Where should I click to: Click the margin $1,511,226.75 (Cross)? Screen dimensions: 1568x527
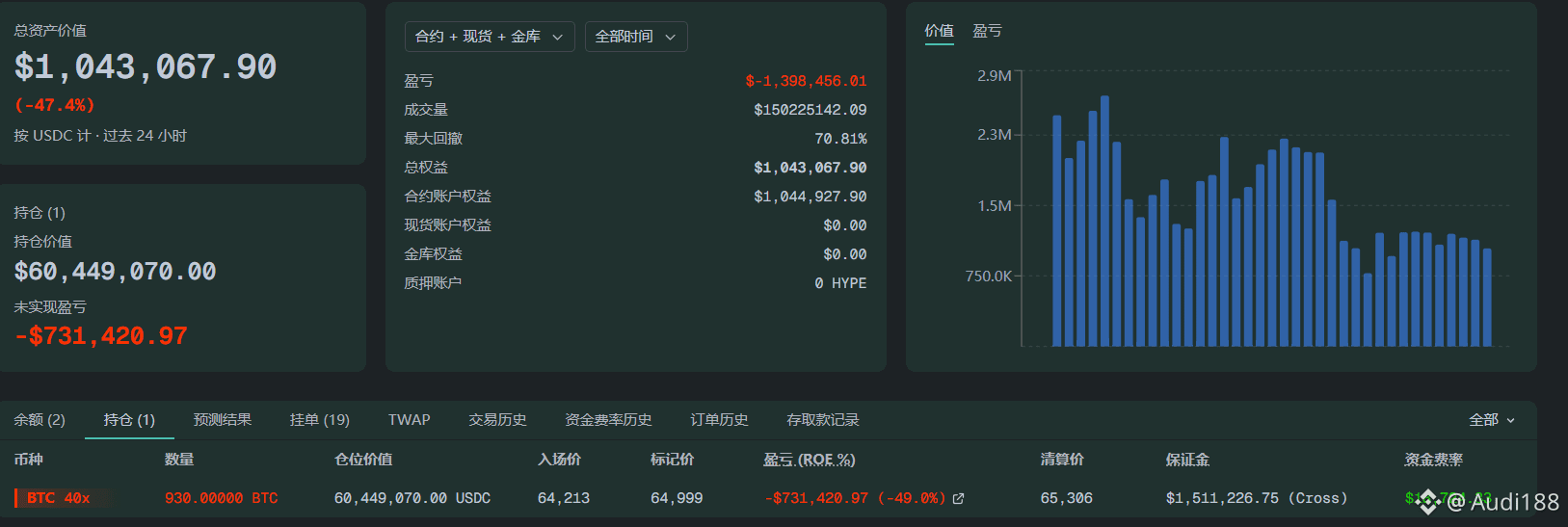(1257, 498)
